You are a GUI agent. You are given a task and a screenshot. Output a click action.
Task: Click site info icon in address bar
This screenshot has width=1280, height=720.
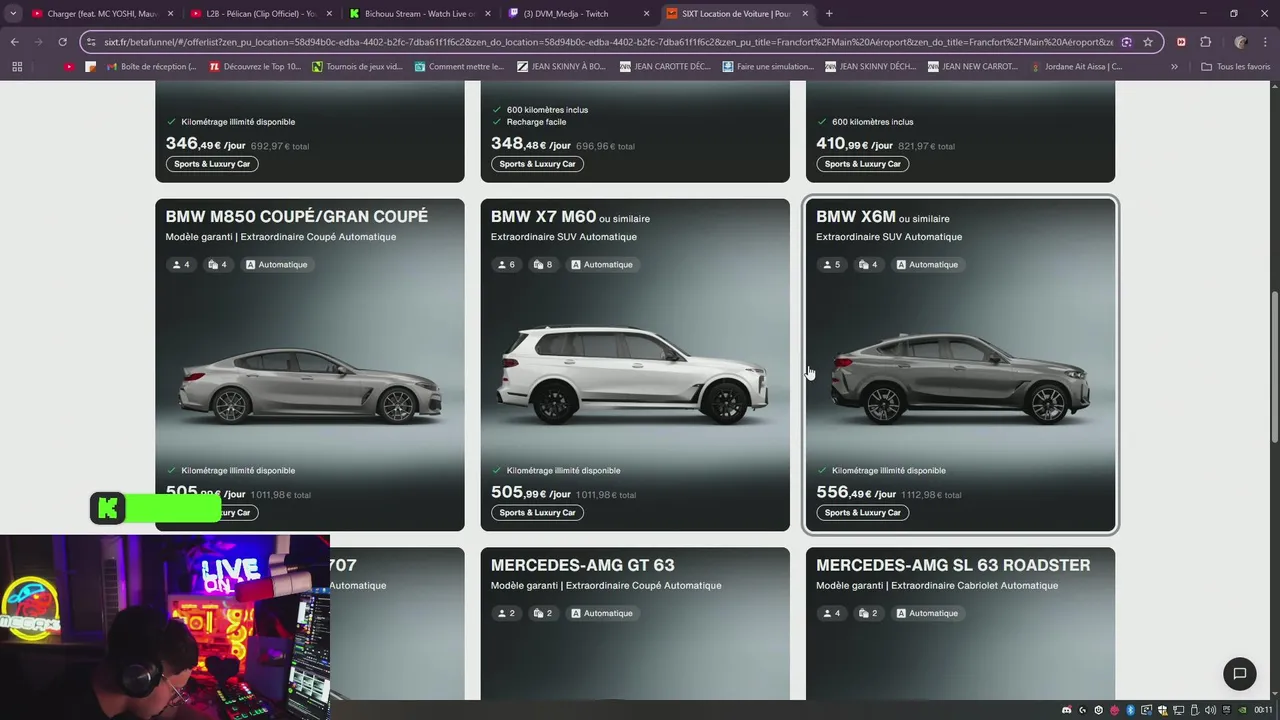92,42
